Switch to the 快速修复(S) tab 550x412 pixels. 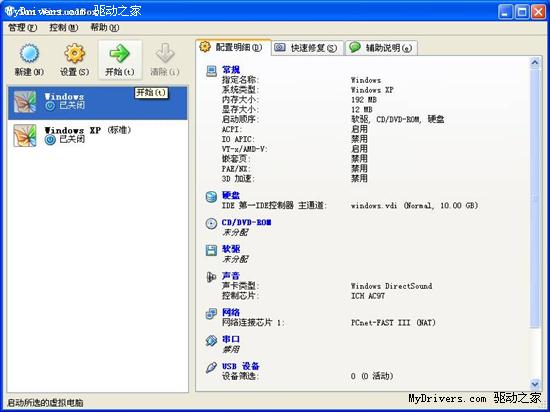[x=307, y=48]
